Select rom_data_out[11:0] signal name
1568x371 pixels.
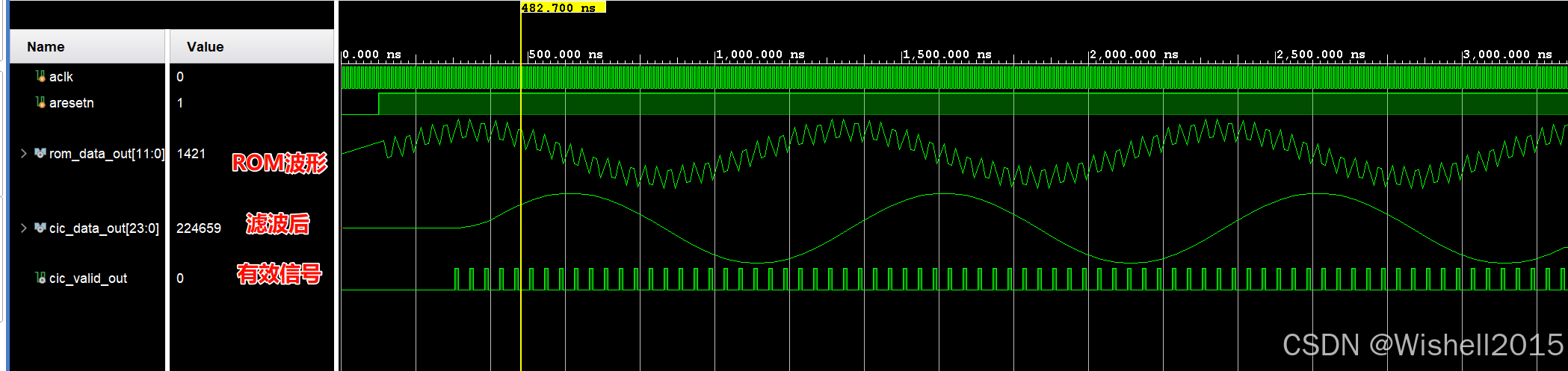coord(106,154)
